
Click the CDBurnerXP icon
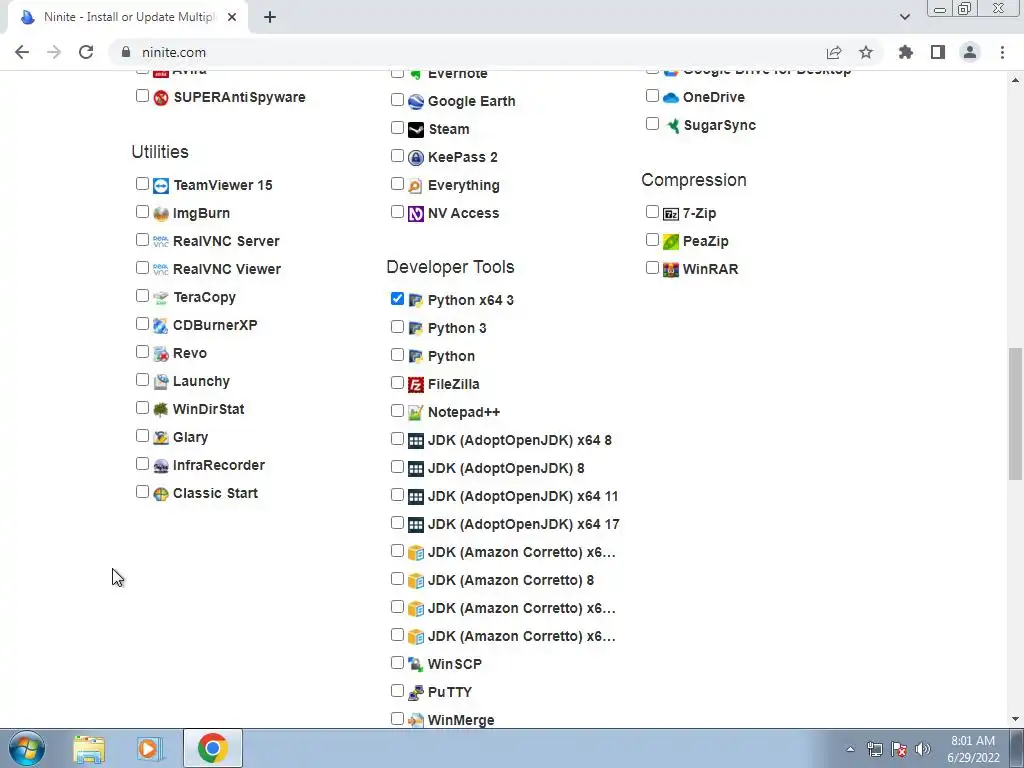pyautogui.click(x=161, y=325)
